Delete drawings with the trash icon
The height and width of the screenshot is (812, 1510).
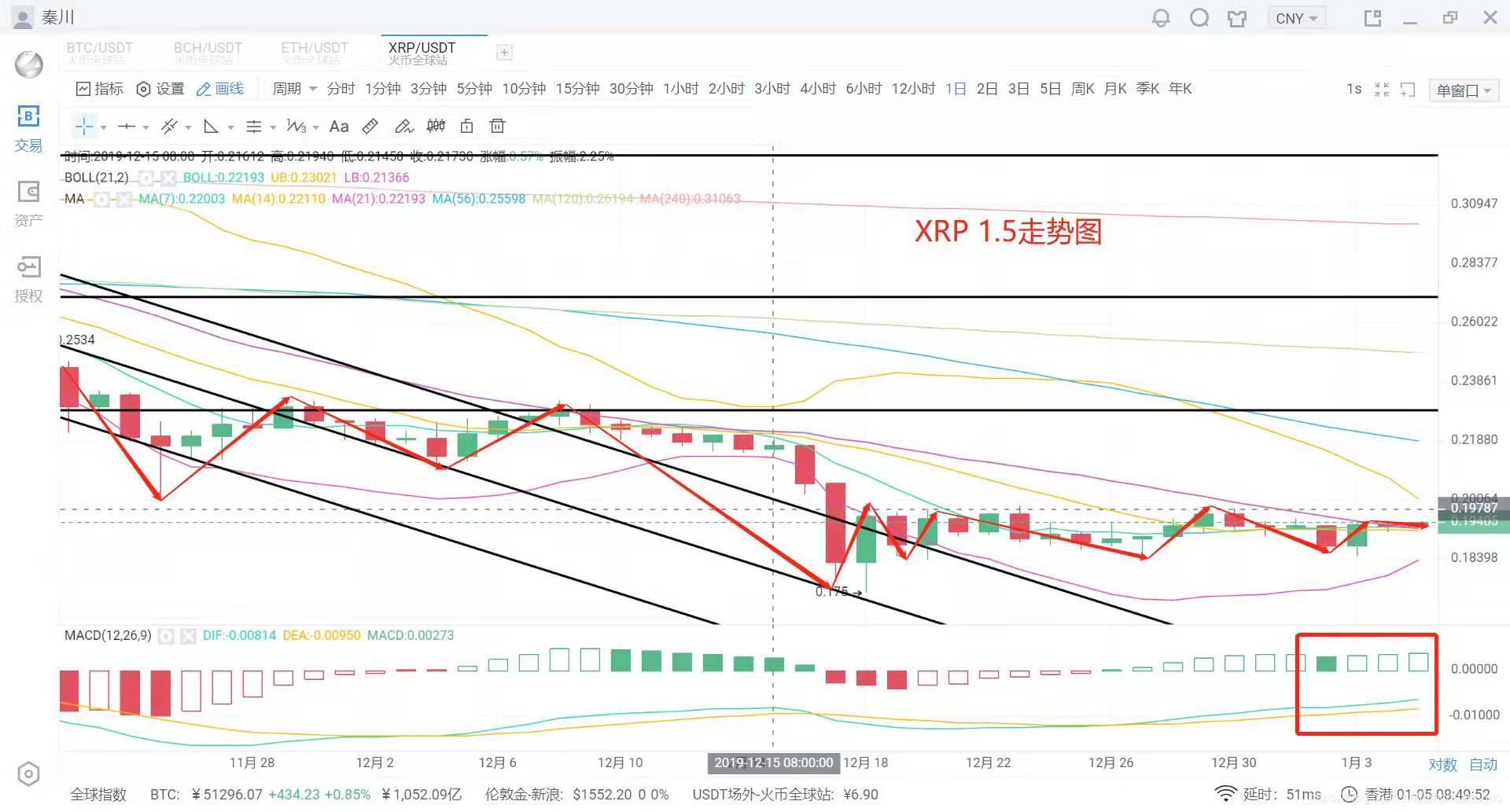coord(497,126)
